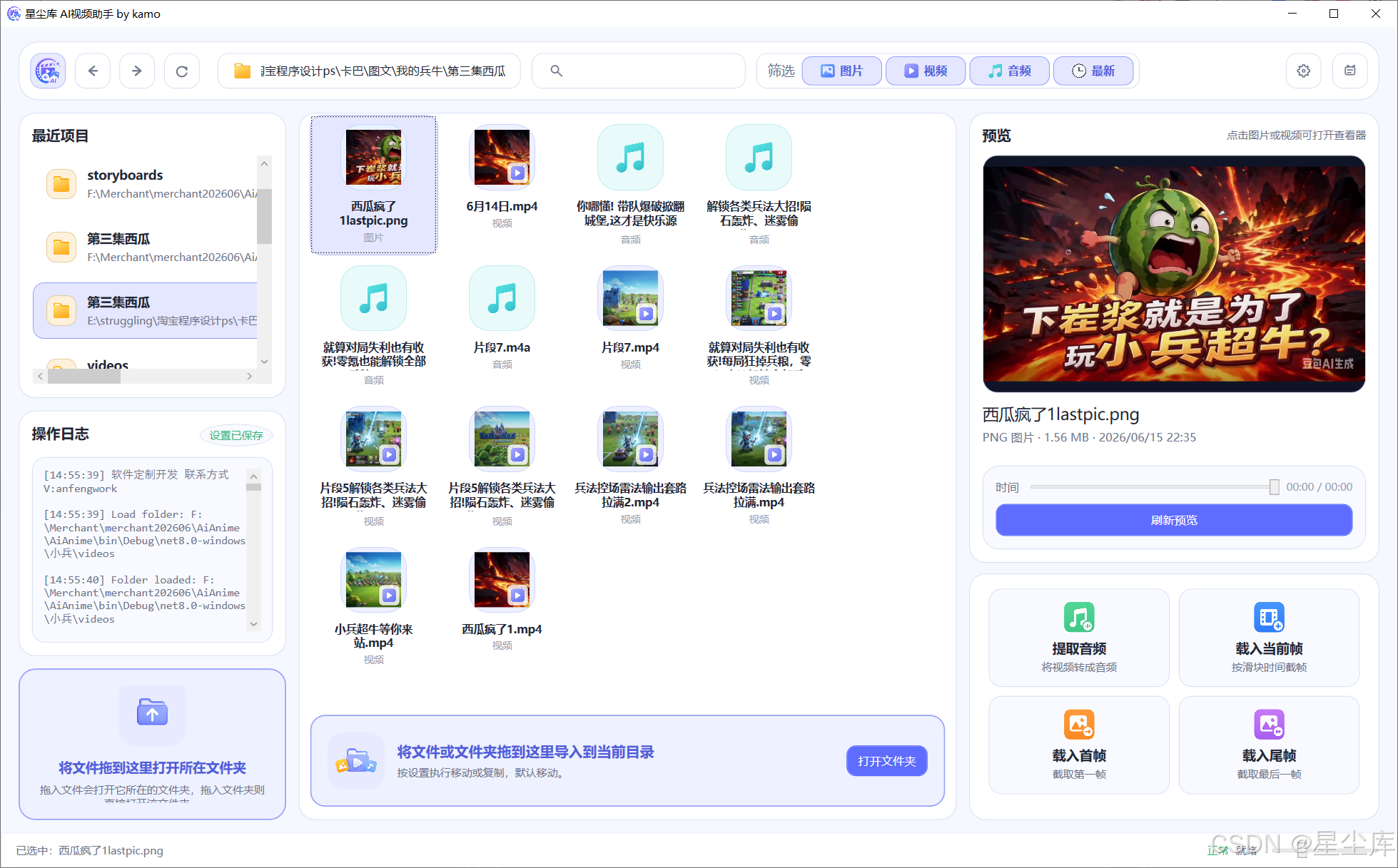Screen dimensions: 1398x868
Task: Select the 小兵超牛等你来站.mp4 thumbnail
Action: (373, 580)
